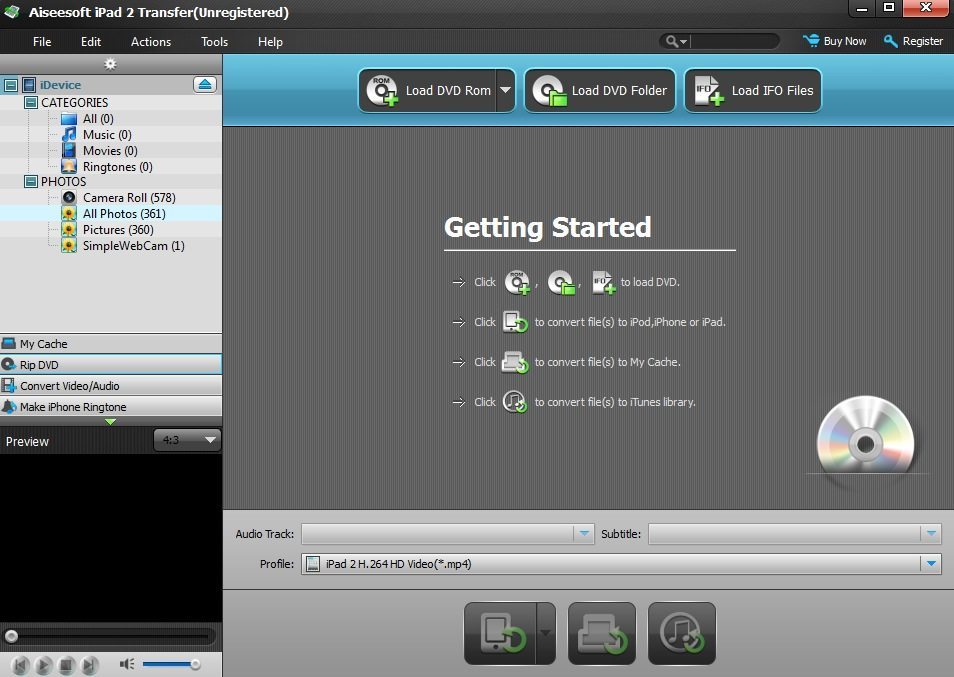The width and height of the screenshot is (954, 677).
Task: Click the Buy Now cart link
Action: [x=835, y=41]
